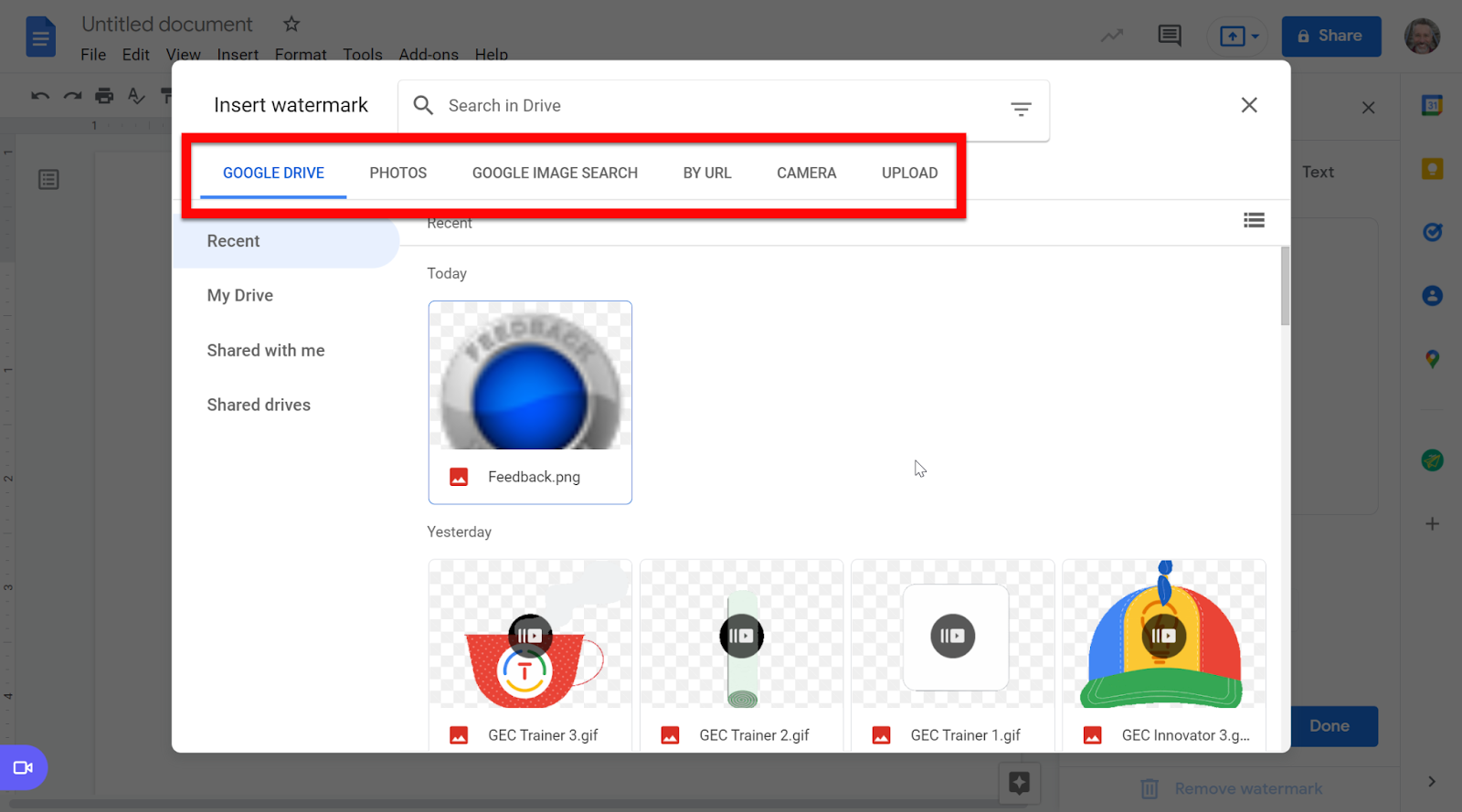Click the spell check icon

(x=136, y=96)
